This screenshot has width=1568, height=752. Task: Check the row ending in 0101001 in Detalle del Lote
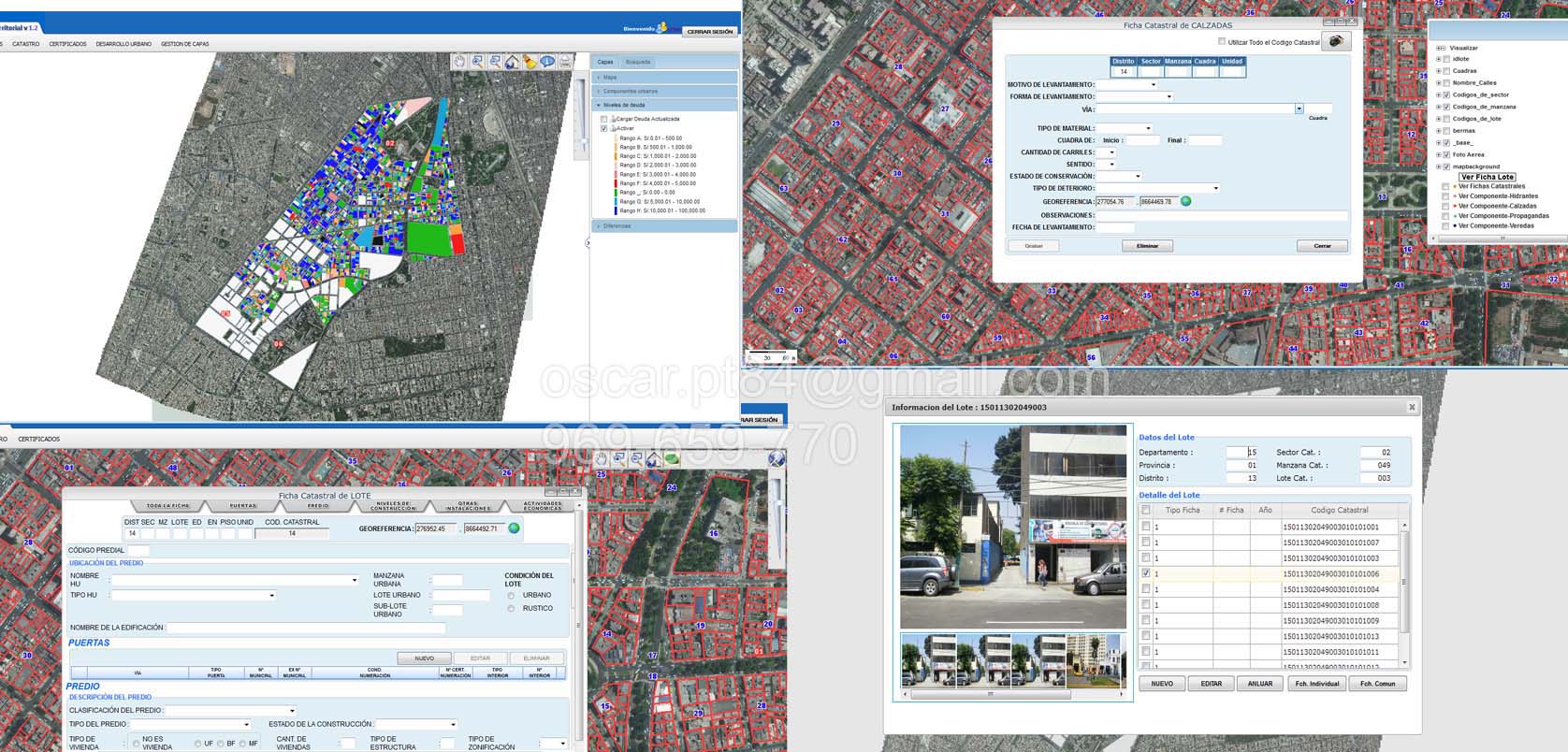pos(1146,527)
